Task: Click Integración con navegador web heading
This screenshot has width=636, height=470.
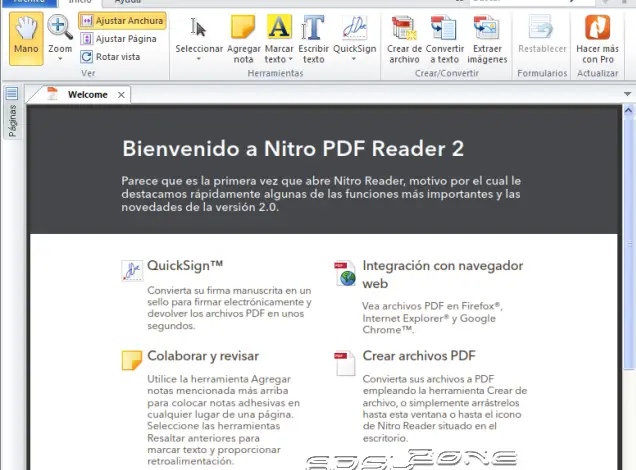Action: coord(443,275)
